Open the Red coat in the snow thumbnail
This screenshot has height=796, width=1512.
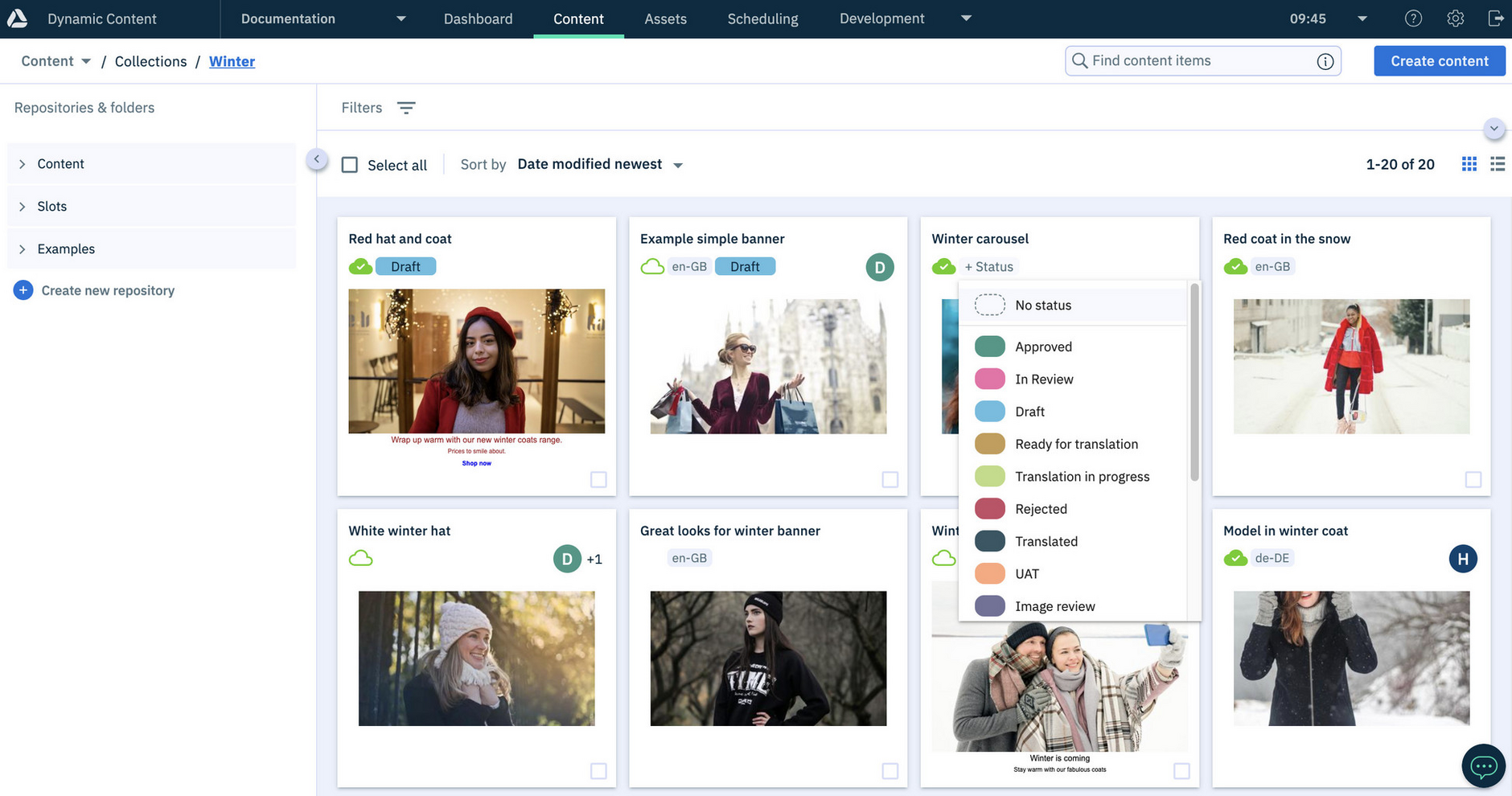(1351, 367)
